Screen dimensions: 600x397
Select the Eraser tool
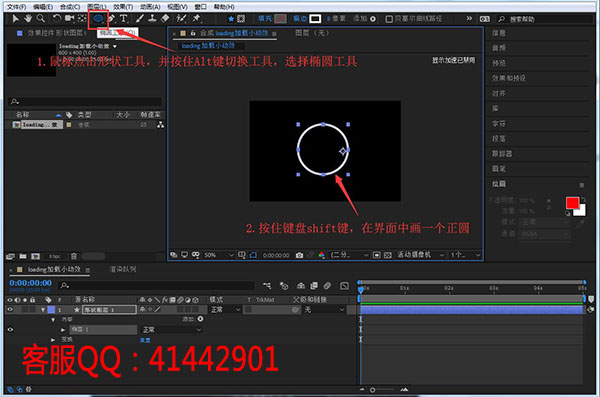tap(165, 18)
